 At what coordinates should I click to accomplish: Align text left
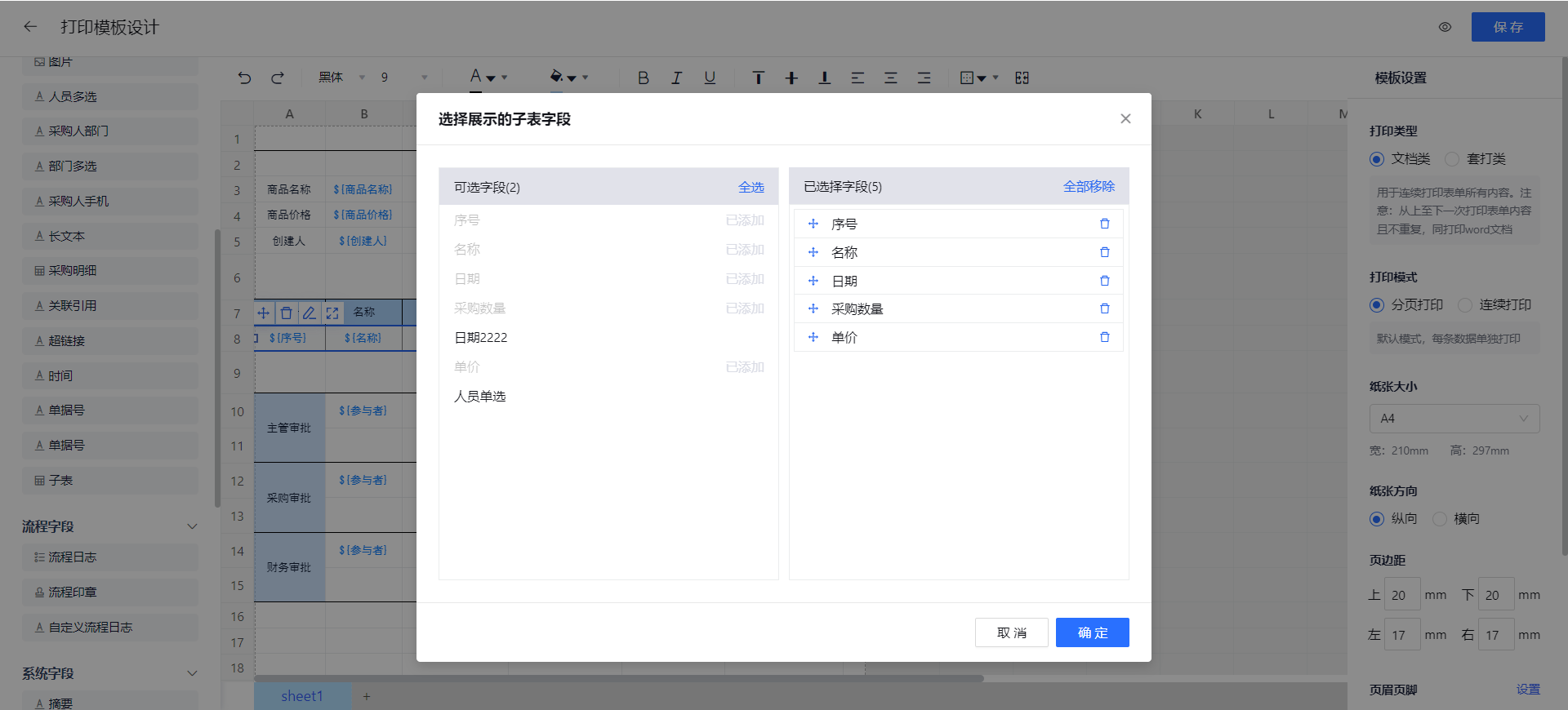[x=857, y=78]
